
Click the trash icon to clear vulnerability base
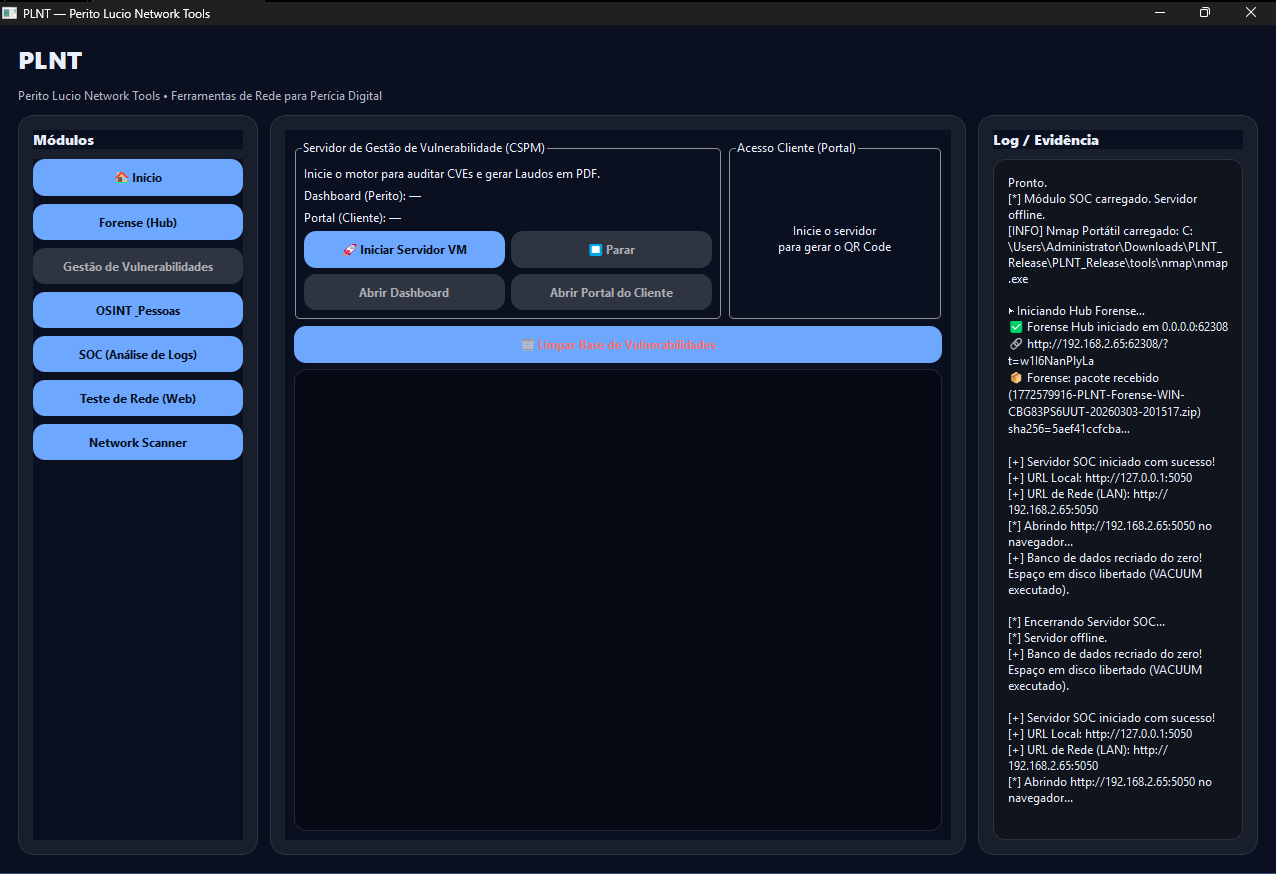[x=527, y=345]
